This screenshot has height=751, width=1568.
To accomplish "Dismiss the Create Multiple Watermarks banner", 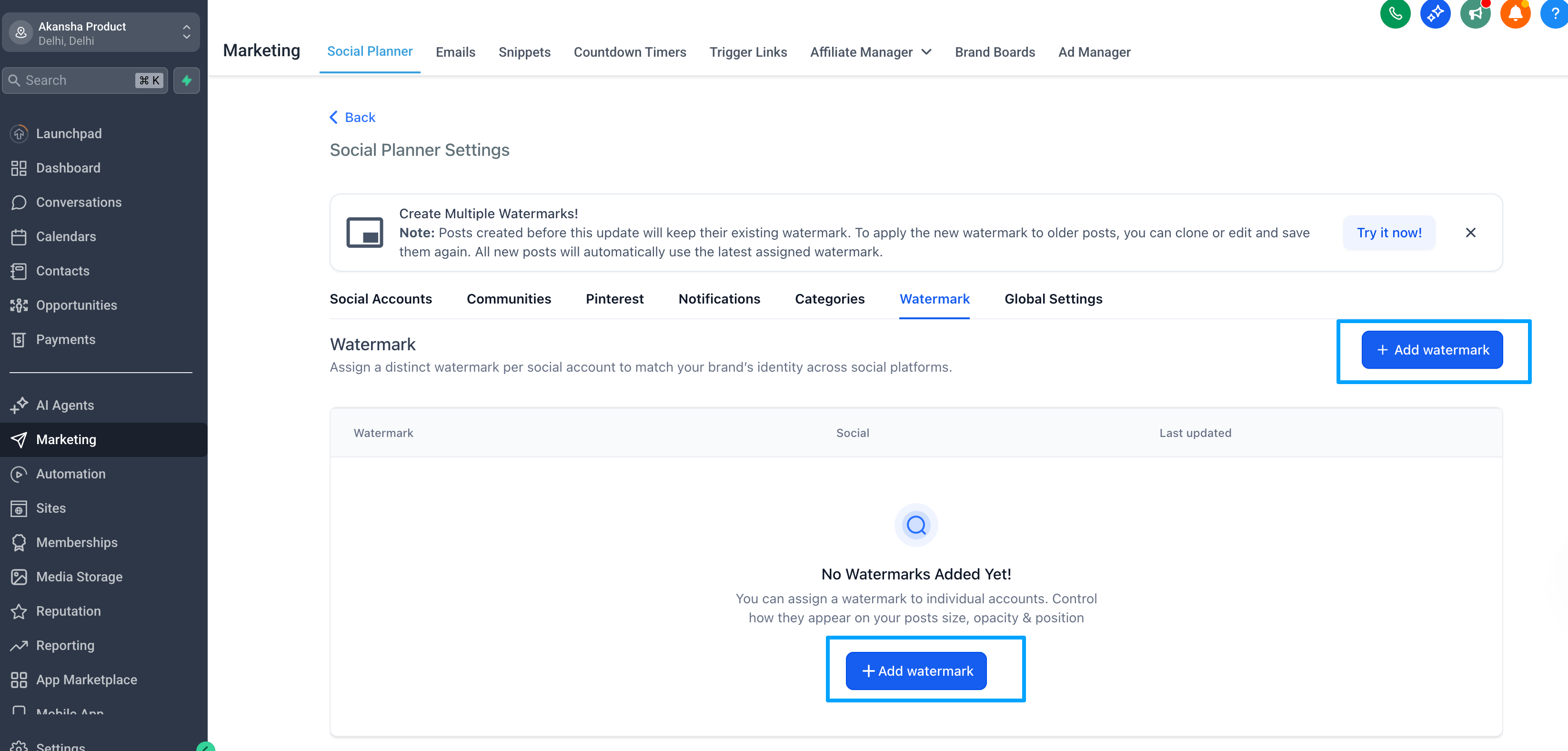I will tap(1470, 233).
